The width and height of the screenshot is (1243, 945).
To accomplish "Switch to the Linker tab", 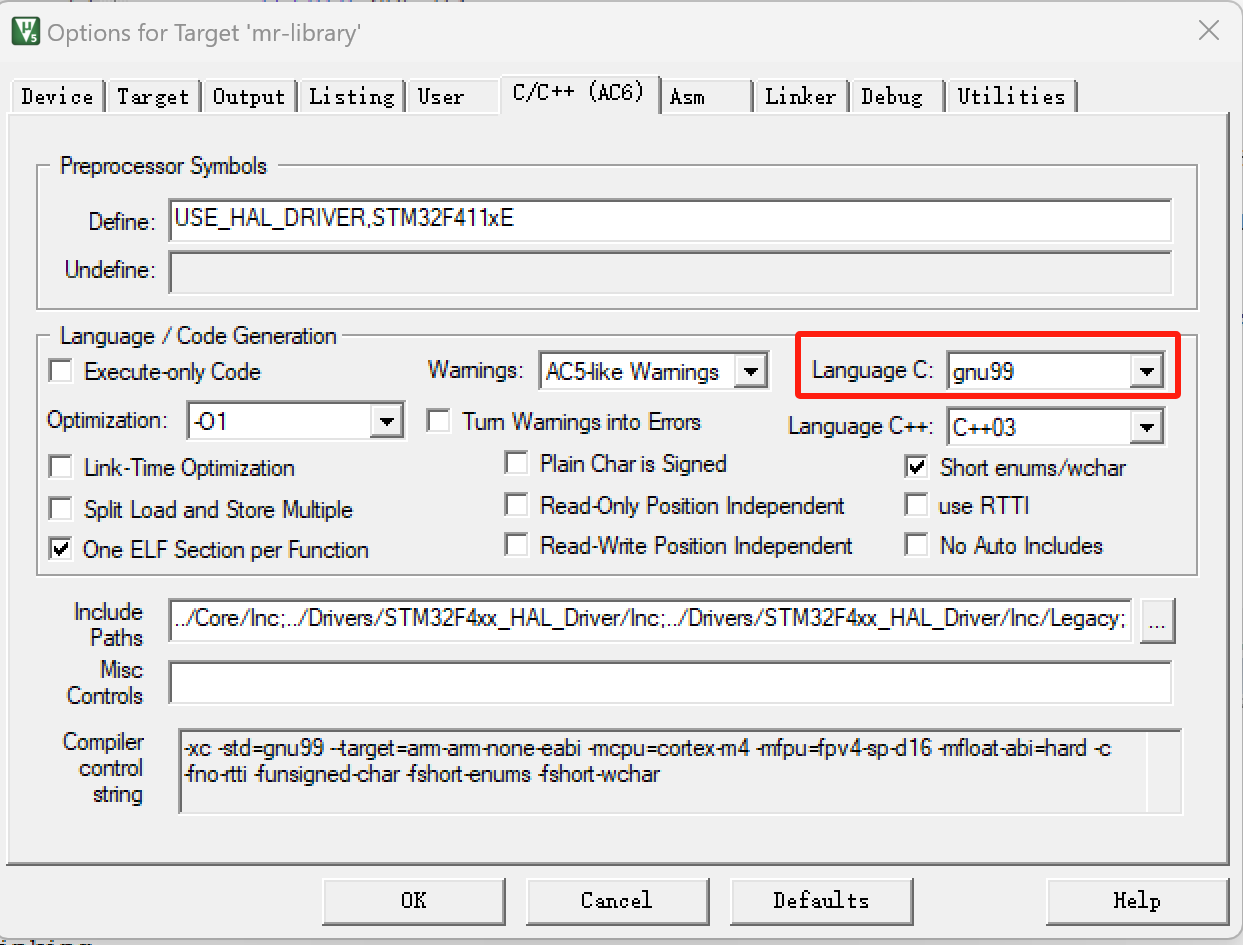I will [x=799, y=96].
